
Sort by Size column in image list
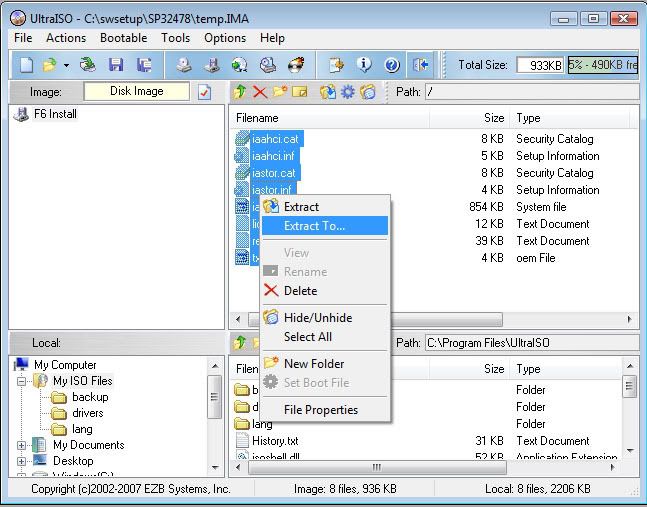pos(470,118)
